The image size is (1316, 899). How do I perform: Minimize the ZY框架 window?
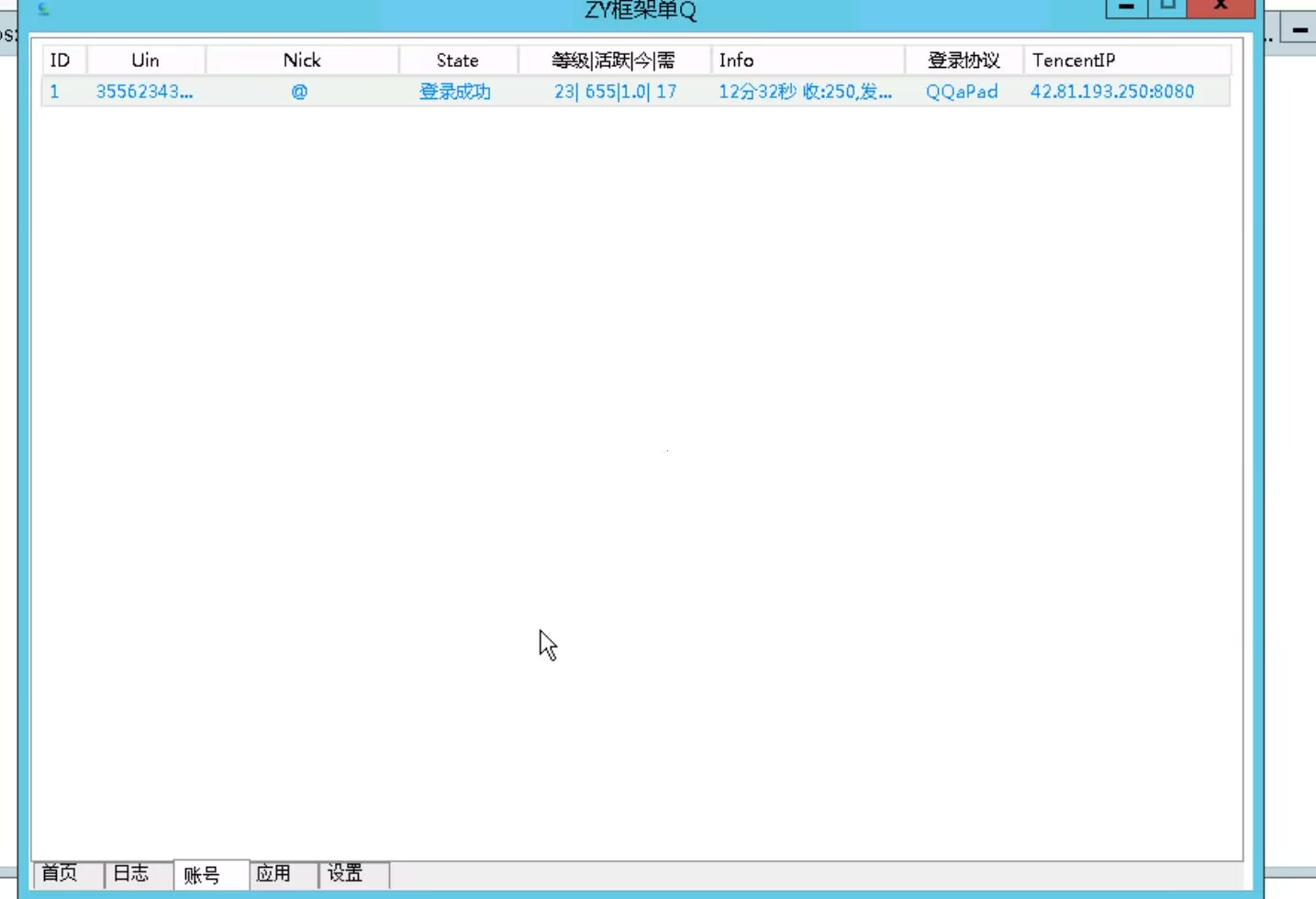[1126, 7]
